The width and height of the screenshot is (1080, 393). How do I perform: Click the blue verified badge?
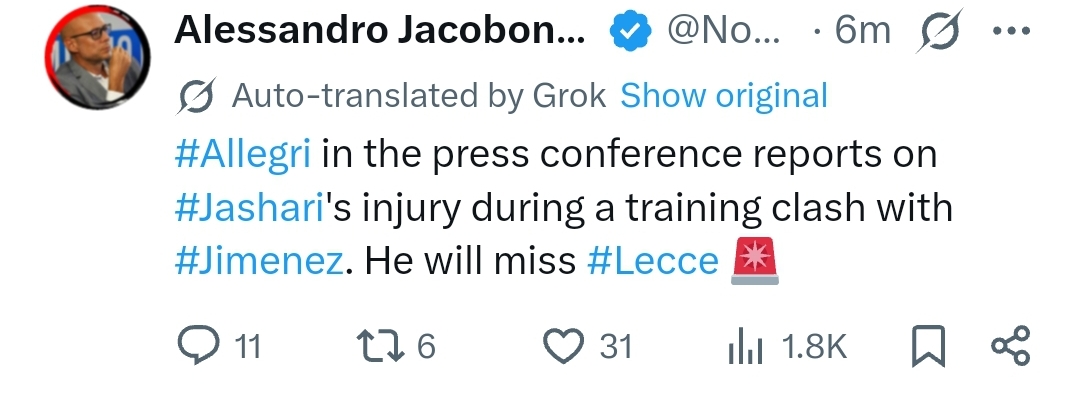(x=630, y=32)
